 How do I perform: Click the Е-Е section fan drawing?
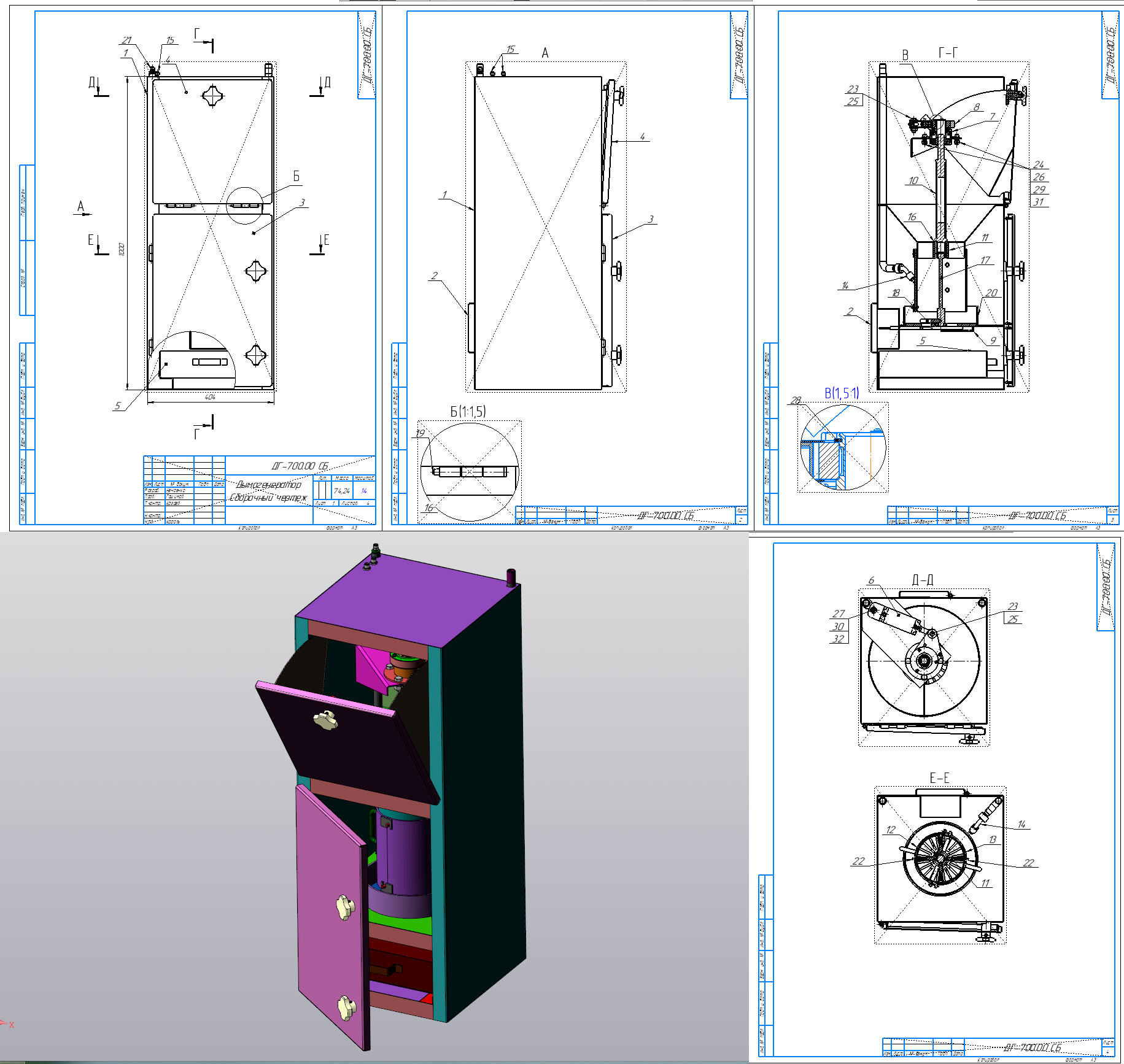coord(940,859)
